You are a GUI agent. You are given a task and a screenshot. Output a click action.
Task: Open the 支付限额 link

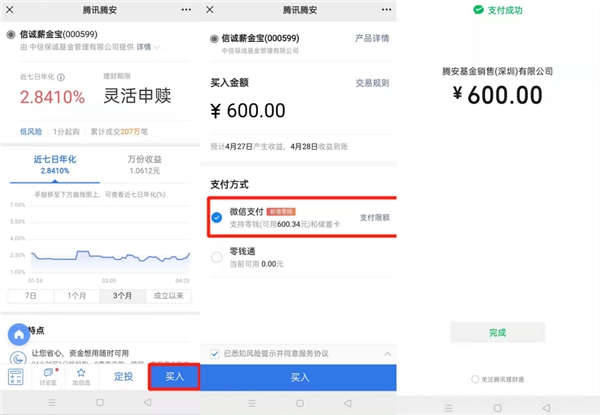pos(375,218)
